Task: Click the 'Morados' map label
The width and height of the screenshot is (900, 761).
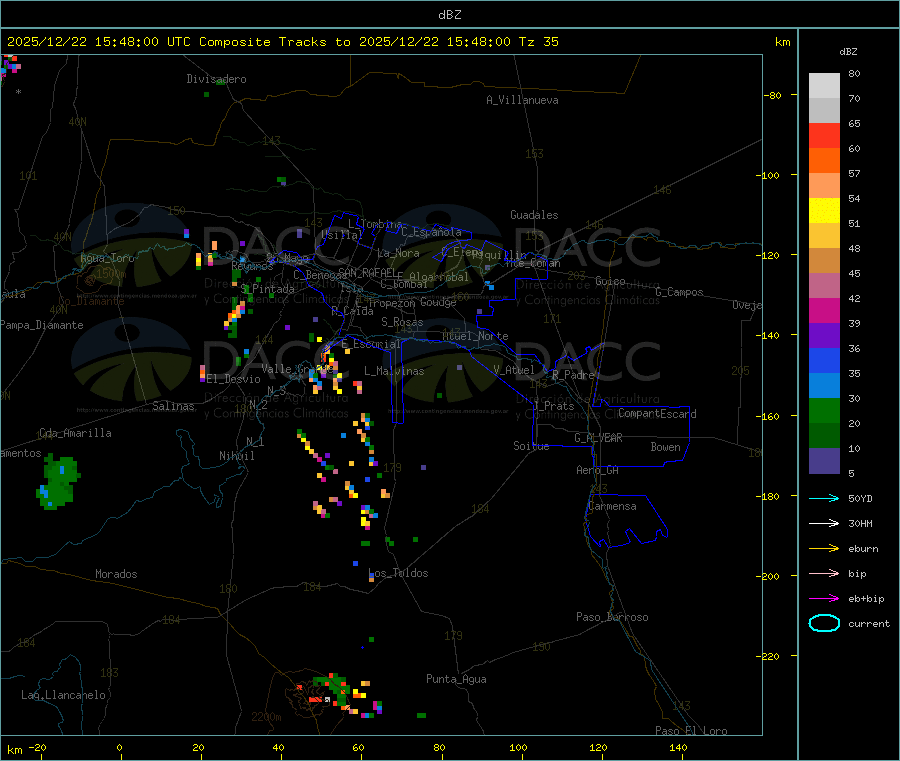Action: [116, 574]
